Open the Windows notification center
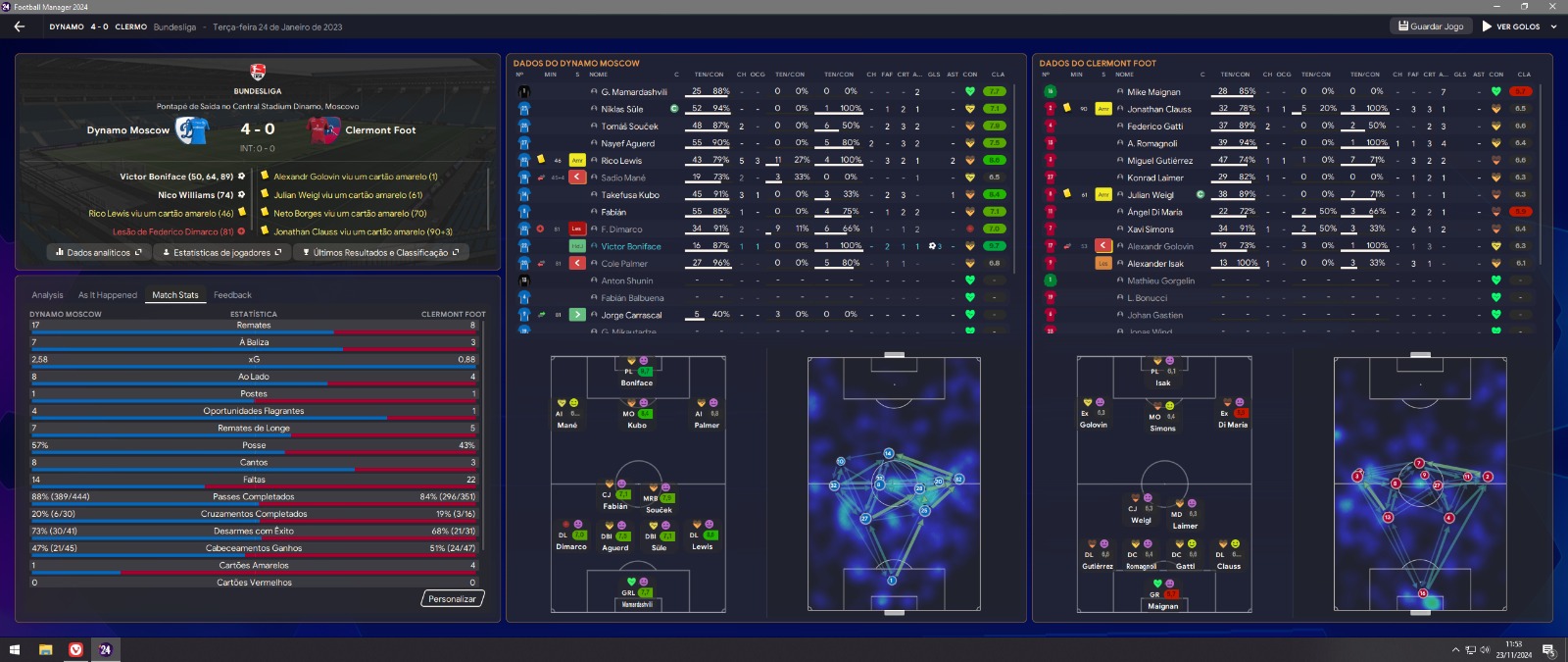 [1548, 650]
